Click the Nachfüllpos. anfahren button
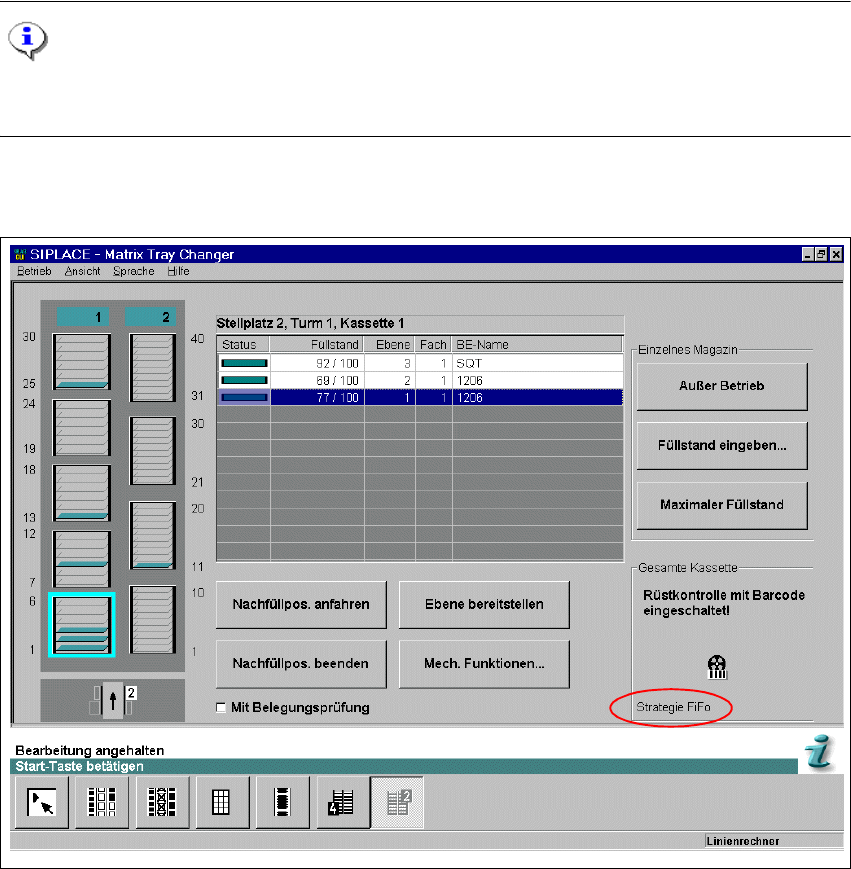 pos(301,605)
